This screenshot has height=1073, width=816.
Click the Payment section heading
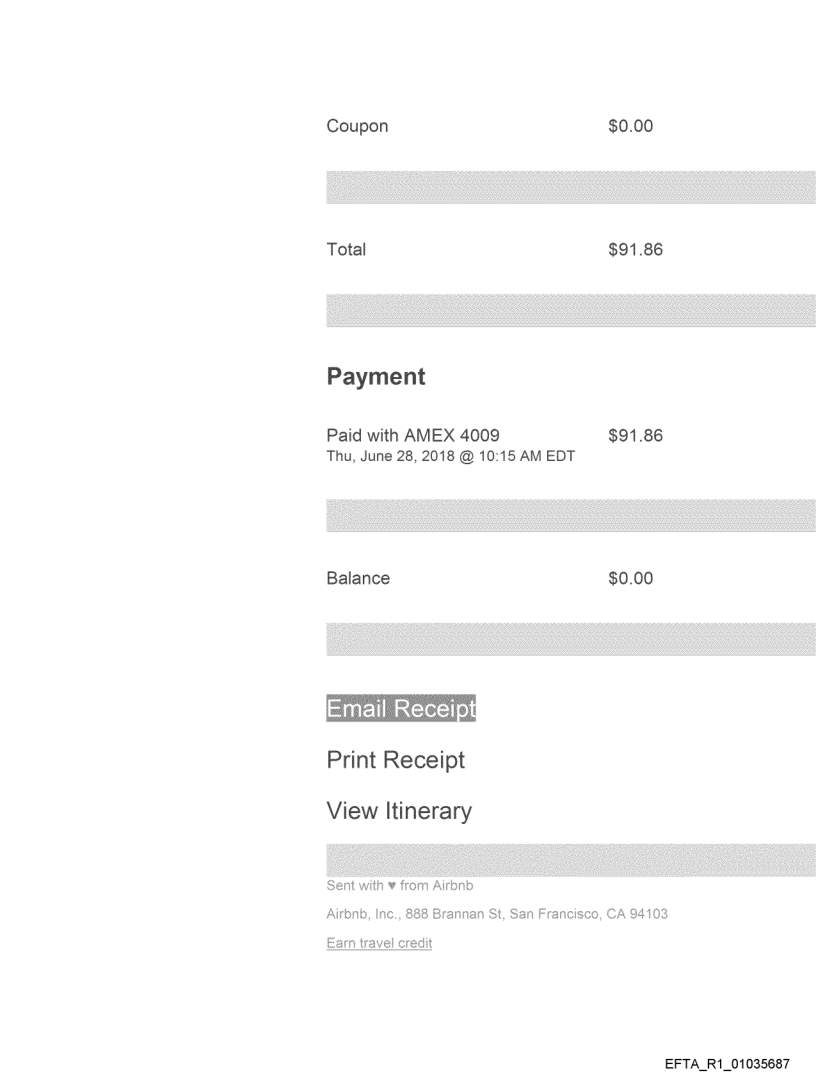coord(376,377)
